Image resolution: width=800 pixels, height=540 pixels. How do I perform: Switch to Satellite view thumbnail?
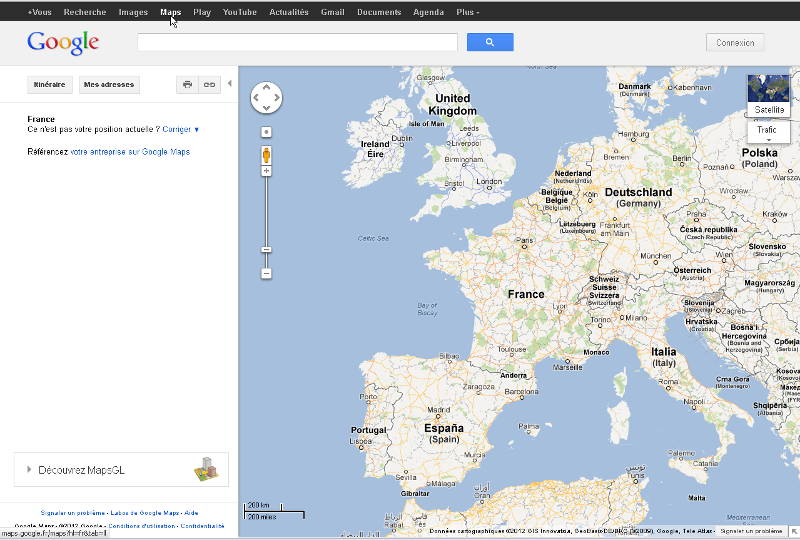pyautogui.click(x=768, y=95)
